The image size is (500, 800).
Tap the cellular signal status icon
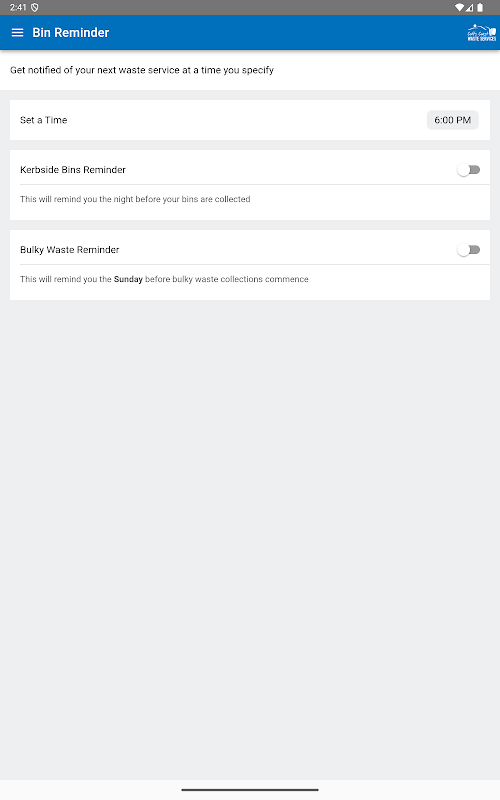point(469,7)
